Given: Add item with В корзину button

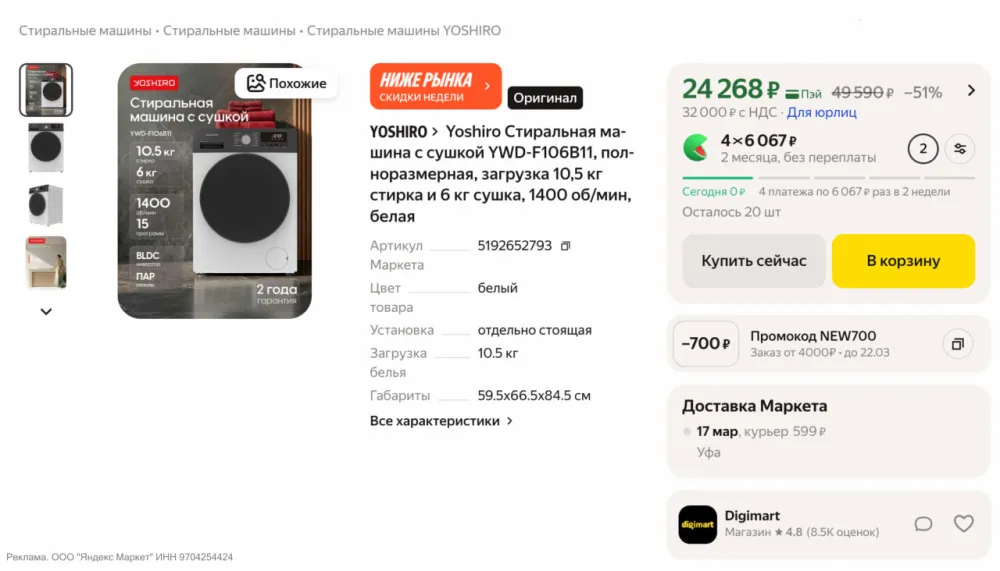Looking at the screenshot, I should coord(903,261).
